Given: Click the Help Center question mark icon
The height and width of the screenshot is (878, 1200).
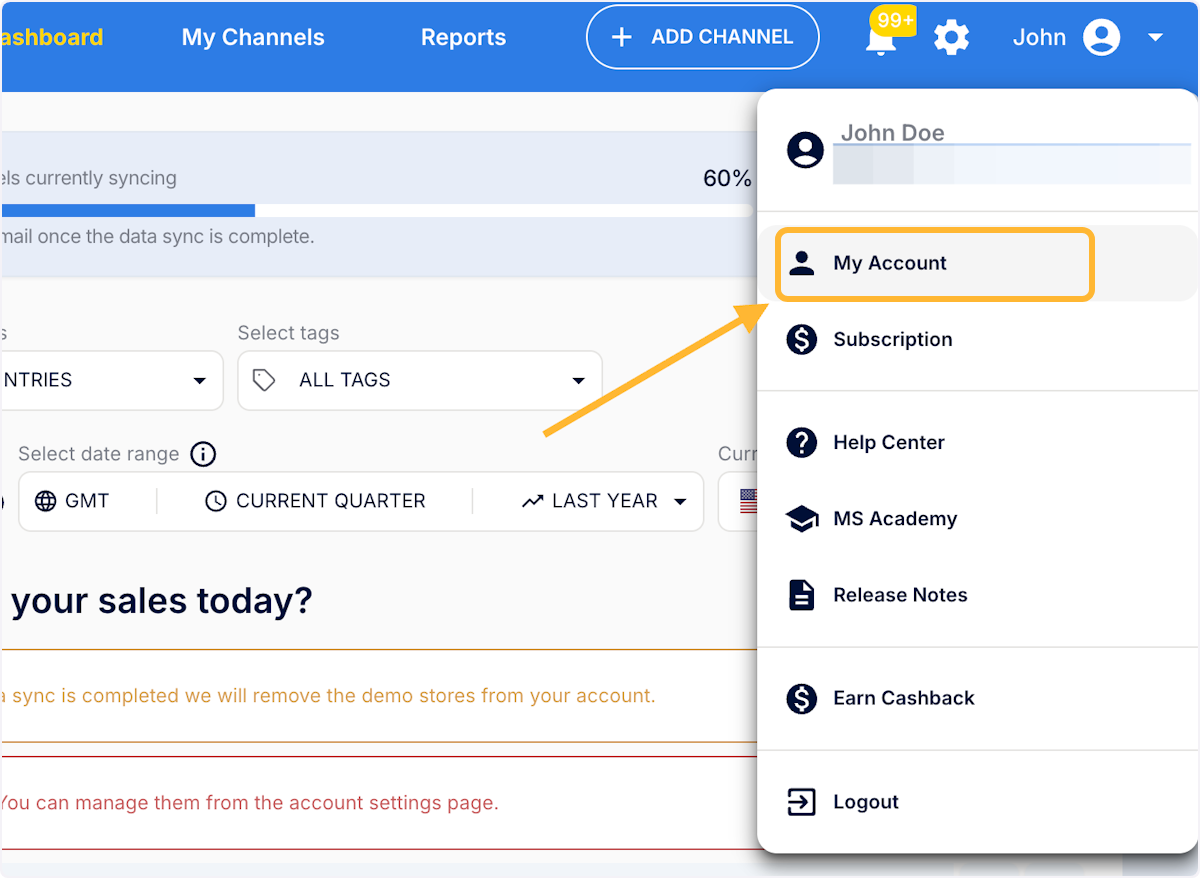Looking at the screenshot, I should coord(801,442).
